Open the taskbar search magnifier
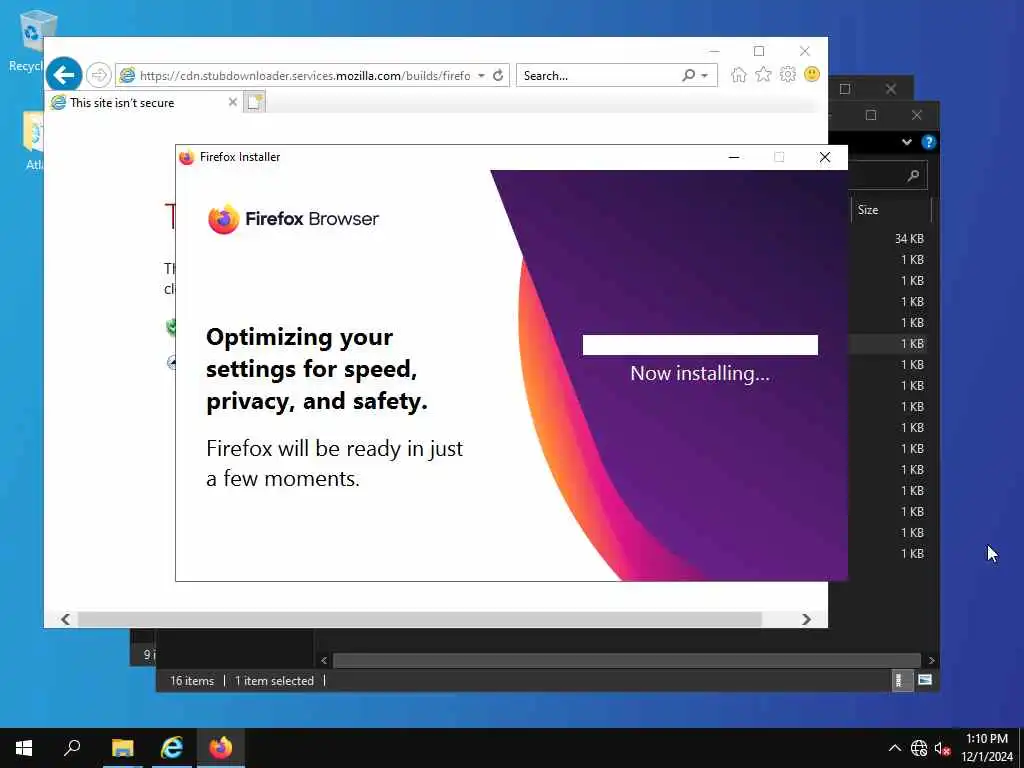Screen dimensions: 1024x768 tap(72, 748)
